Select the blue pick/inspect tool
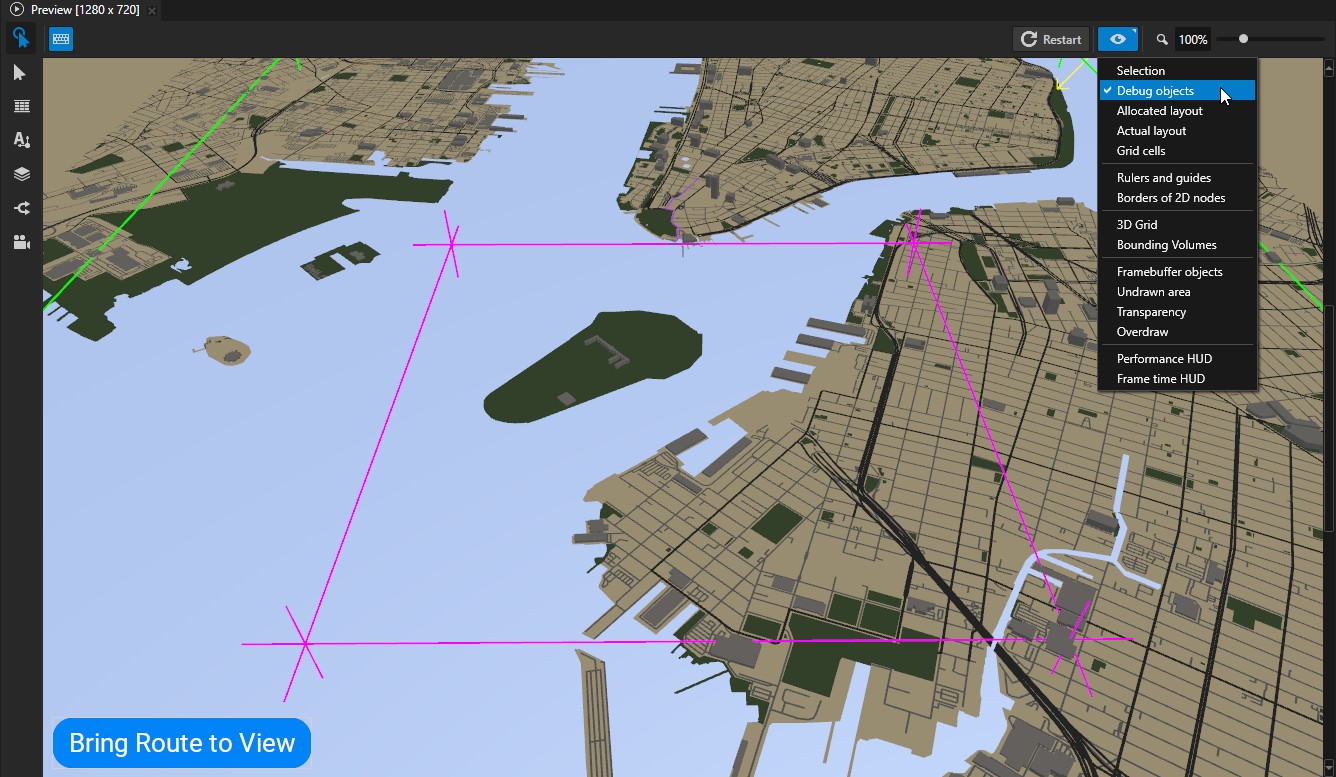 (21, 38)
